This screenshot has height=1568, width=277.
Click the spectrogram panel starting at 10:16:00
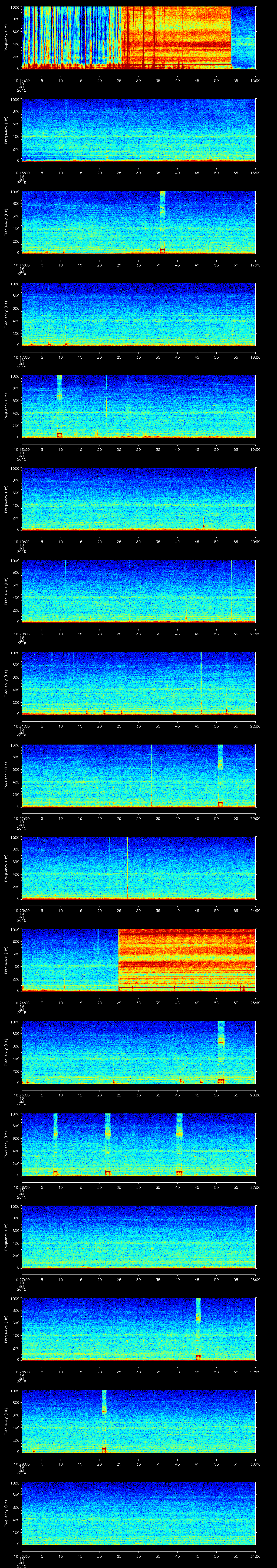coord(138,222)
